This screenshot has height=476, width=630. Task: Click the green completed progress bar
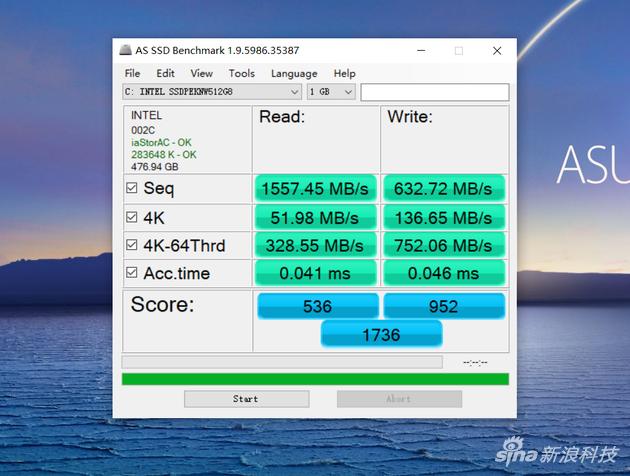click(315, 379)
